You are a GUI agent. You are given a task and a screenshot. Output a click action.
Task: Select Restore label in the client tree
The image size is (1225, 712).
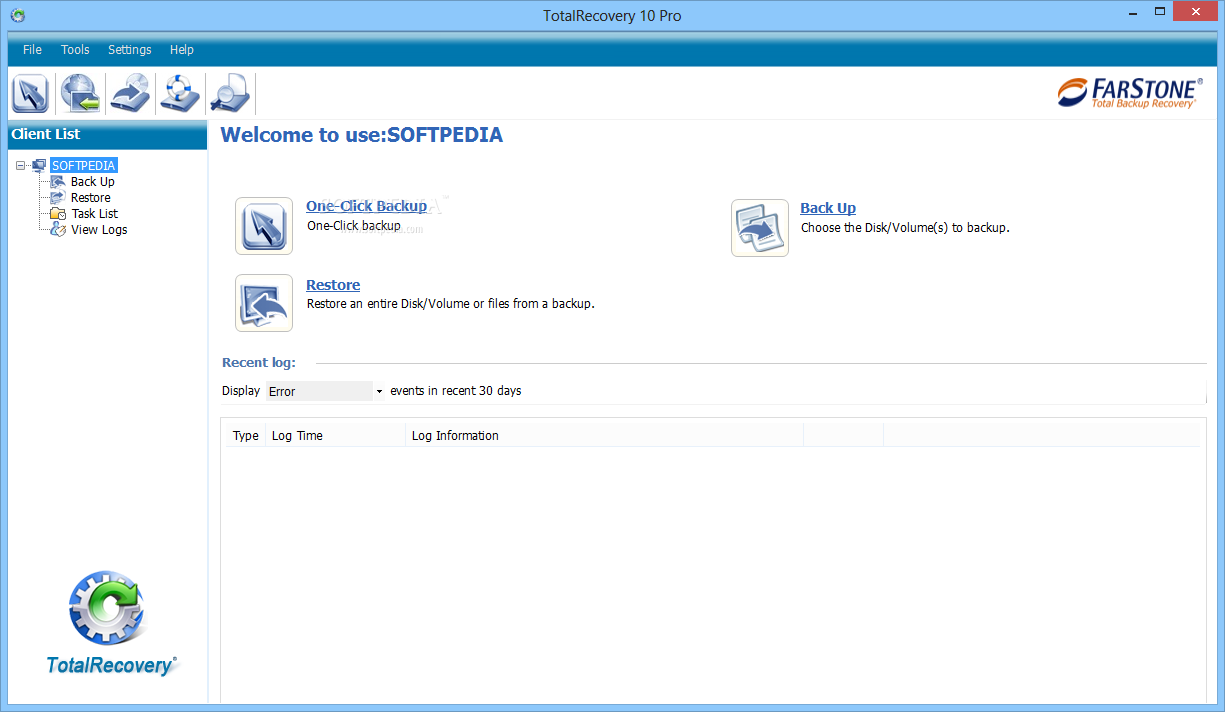91,198
